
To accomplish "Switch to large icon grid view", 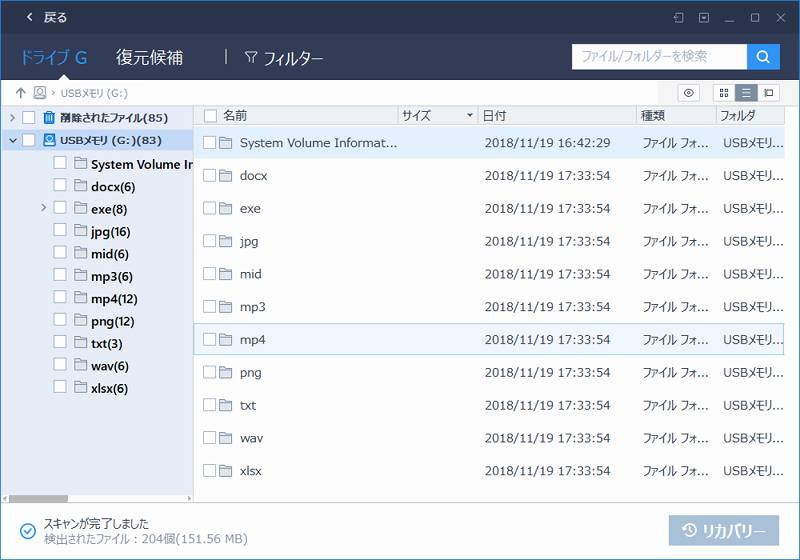I will [x=723, y=93].
